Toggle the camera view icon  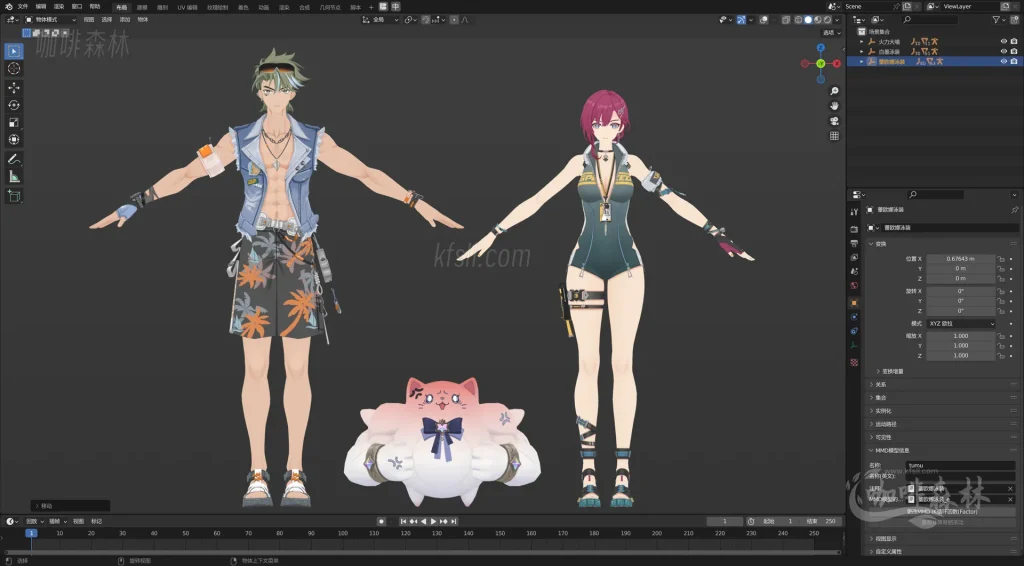[834, 121]
